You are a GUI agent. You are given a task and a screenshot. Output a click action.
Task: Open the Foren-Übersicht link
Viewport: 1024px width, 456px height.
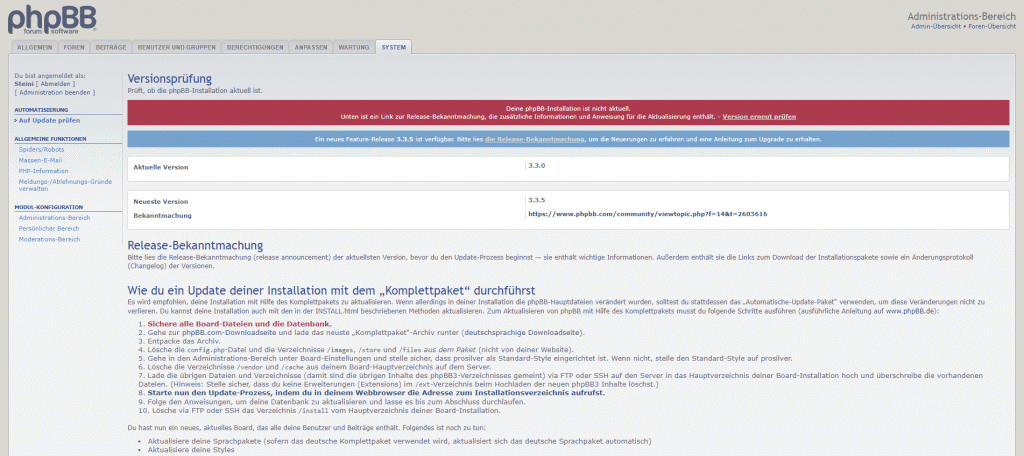click(991, 26)
